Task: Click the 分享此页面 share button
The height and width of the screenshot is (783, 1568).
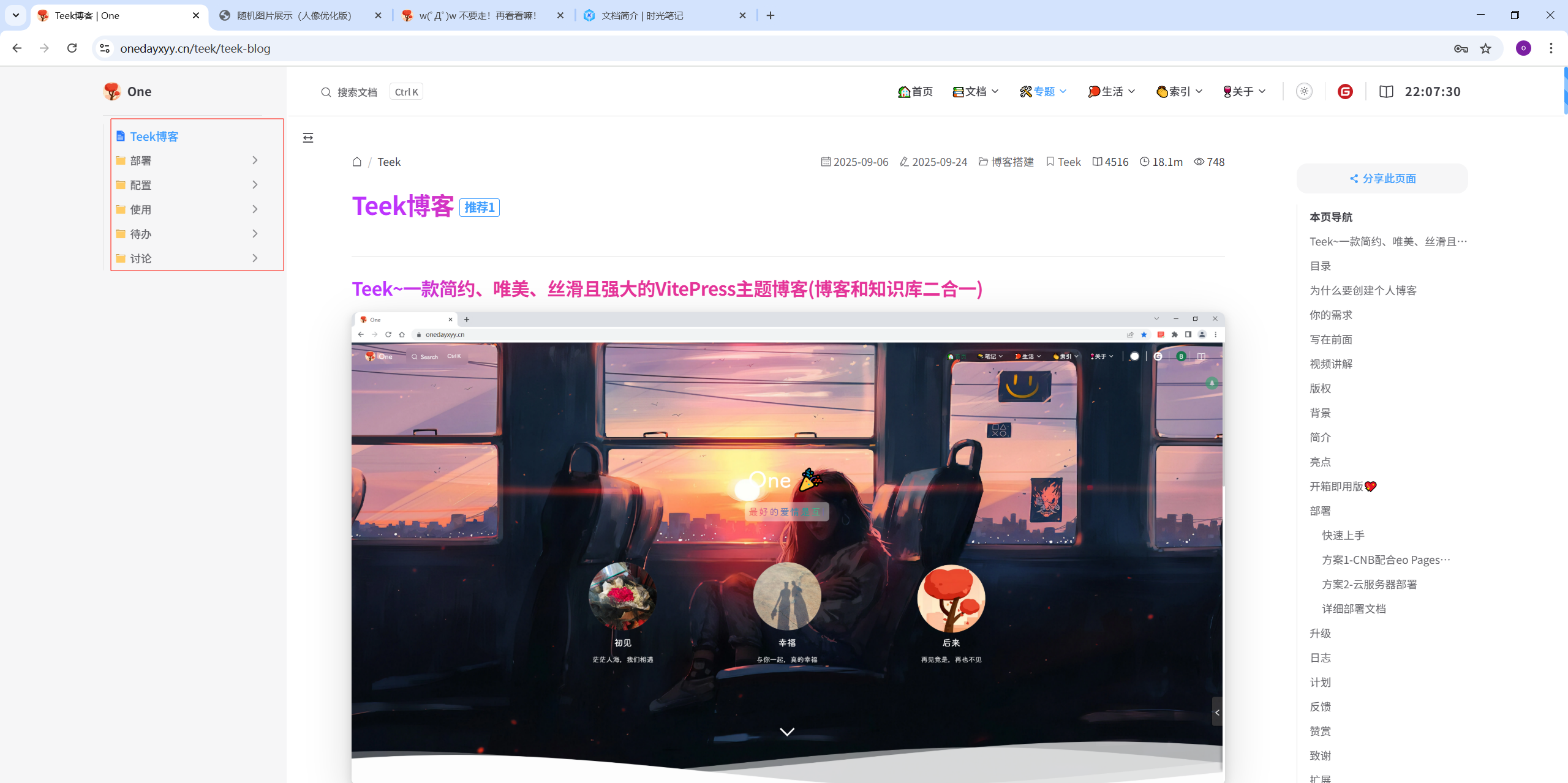Action: (x=1382, y=179)
